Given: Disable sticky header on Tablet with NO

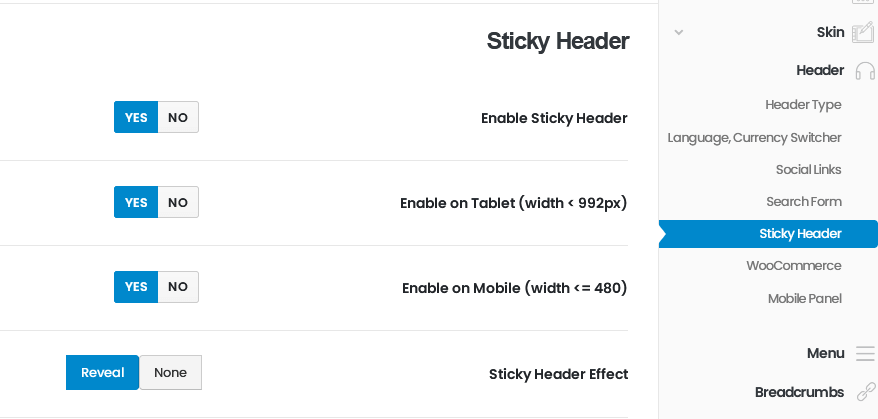Looking at the screenshot, I should click(x=178, y=203).
